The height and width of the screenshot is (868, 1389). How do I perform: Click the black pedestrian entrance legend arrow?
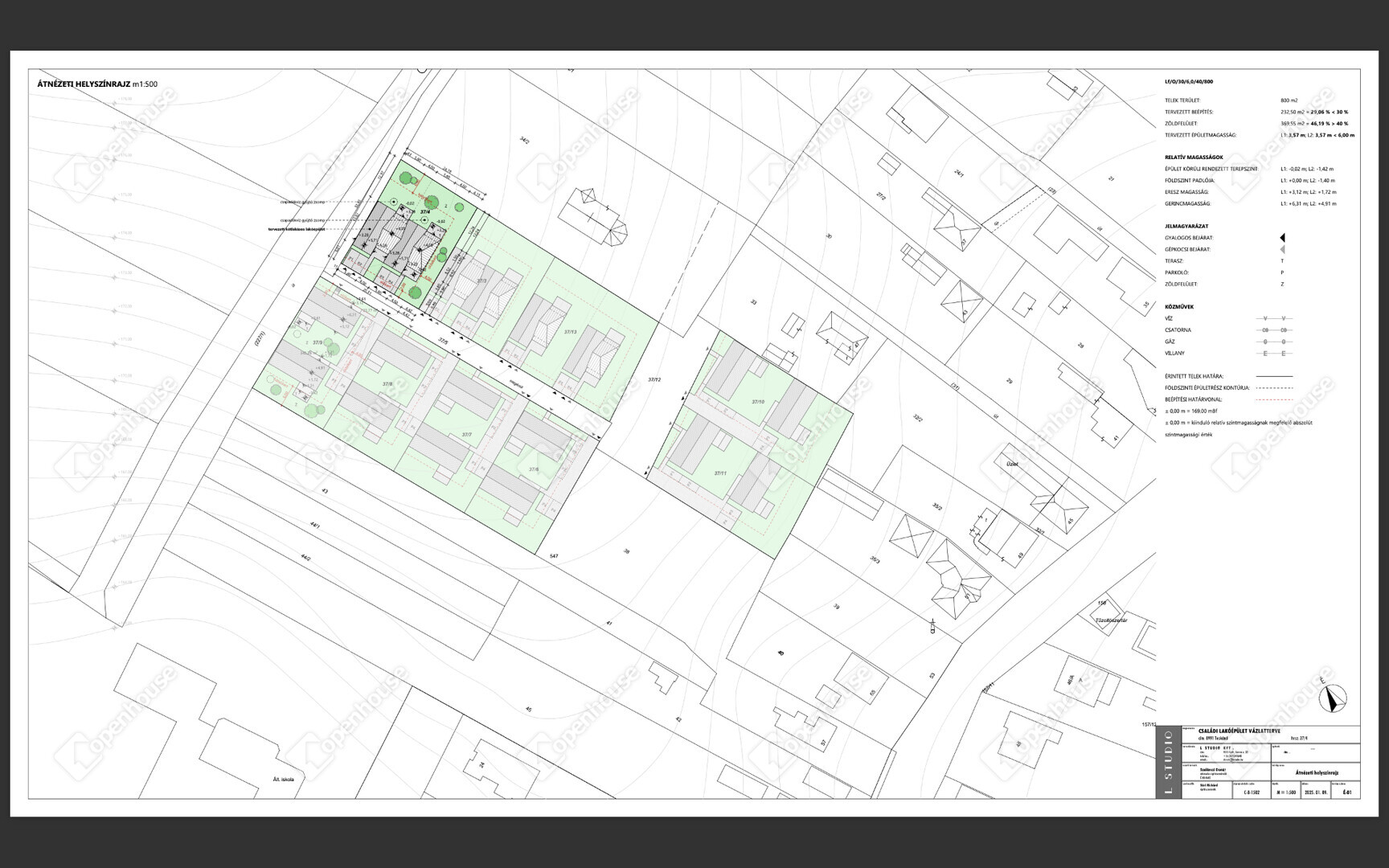point(1282,238)
